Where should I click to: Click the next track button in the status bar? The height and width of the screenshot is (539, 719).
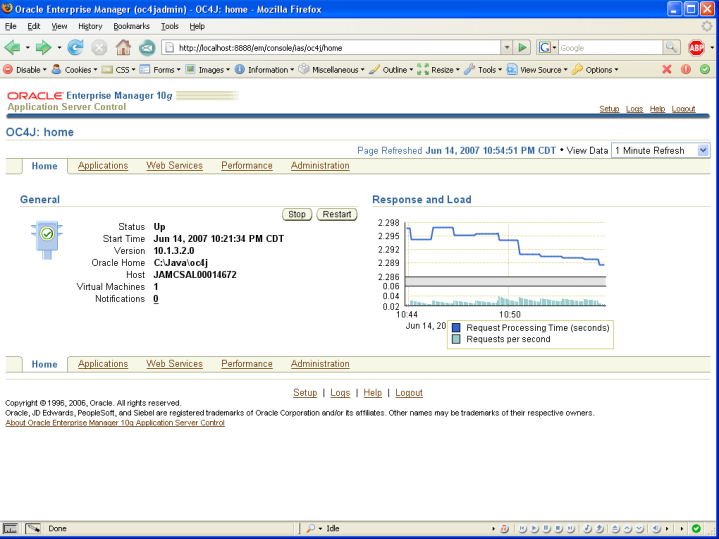click(570, 528)
